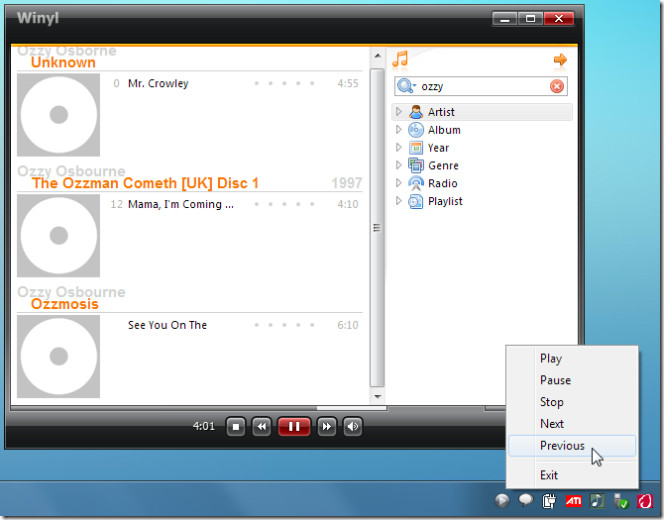Viewport: 664px width, 520px height.
Task: Select the Year calendar icon
Action: [416, 148]
